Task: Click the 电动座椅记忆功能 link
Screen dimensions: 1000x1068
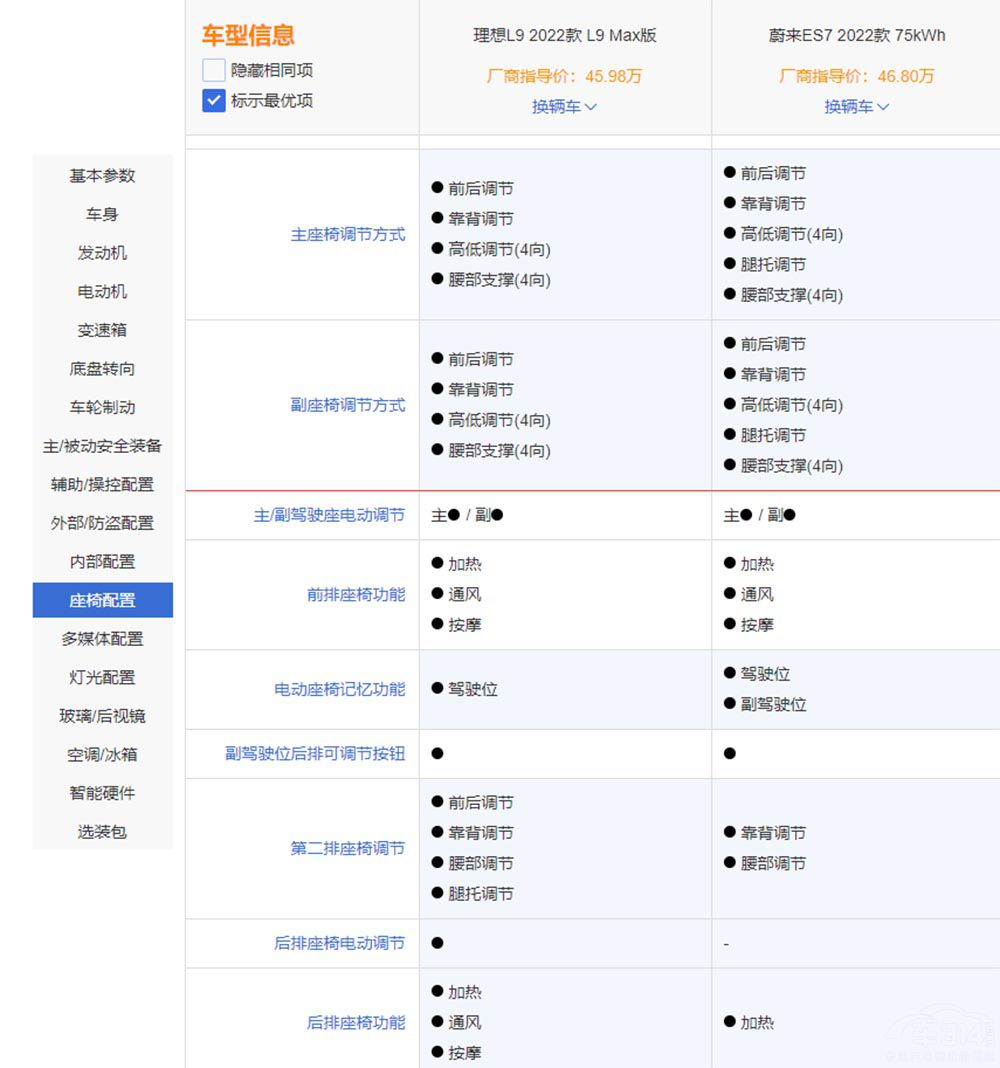Action: (339, 689)
